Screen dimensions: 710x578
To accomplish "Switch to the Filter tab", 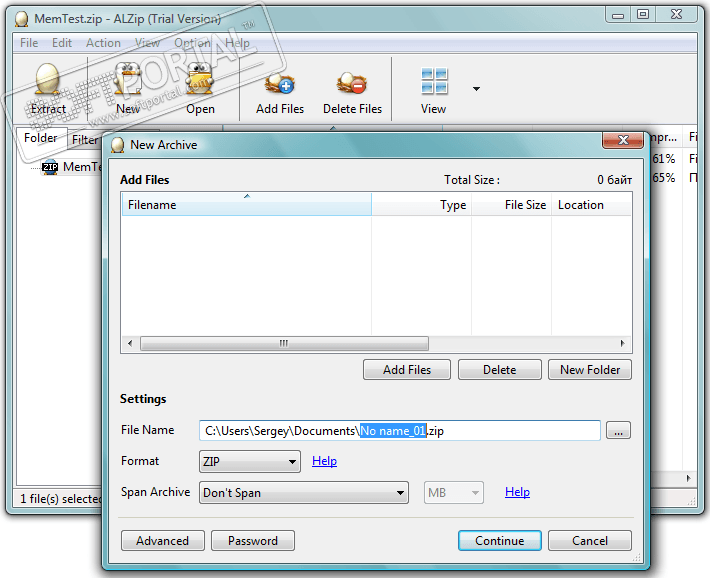I will click(85, 140).
